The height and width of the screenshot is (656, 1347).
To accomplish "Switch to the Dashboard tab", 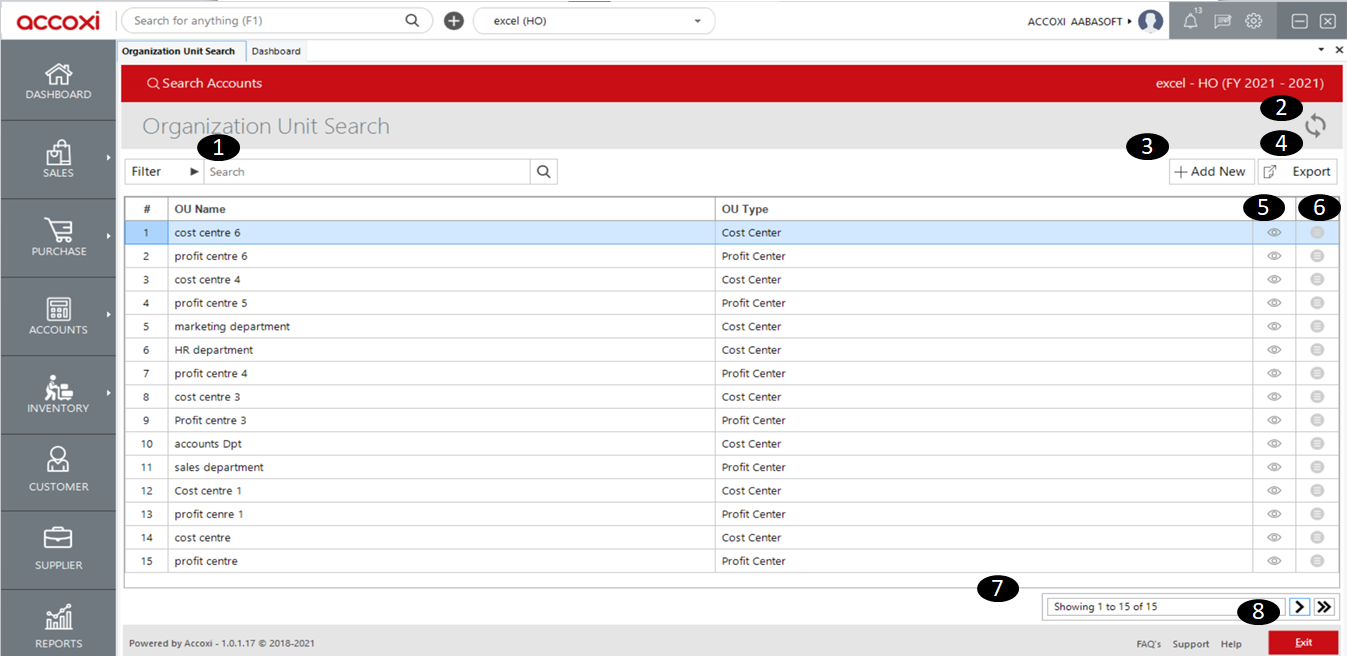I will 276,51.
